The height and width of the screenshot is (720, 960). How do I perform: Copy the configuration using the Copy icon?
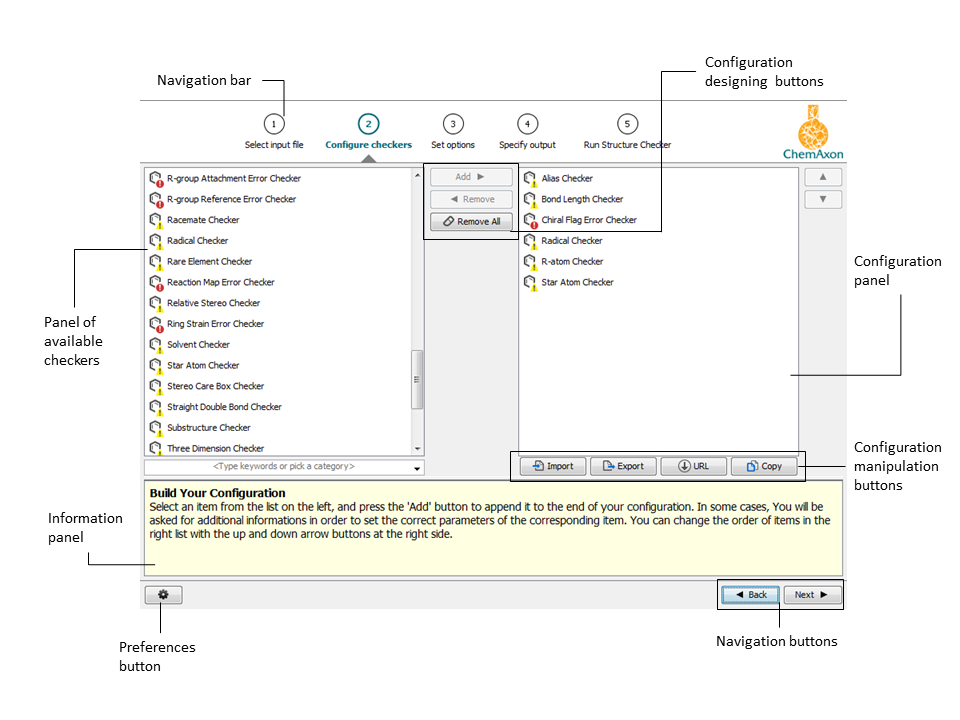(764, 465)
